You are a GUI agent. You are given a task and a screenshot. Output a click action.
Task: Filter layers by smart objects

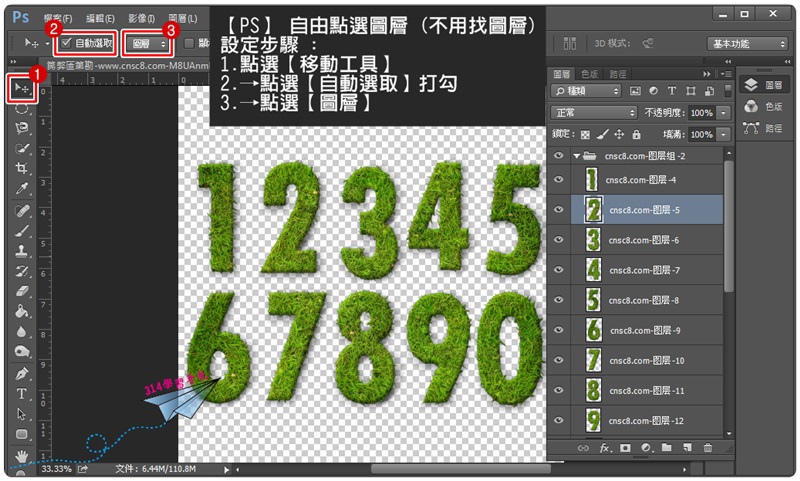pos(710,91)
